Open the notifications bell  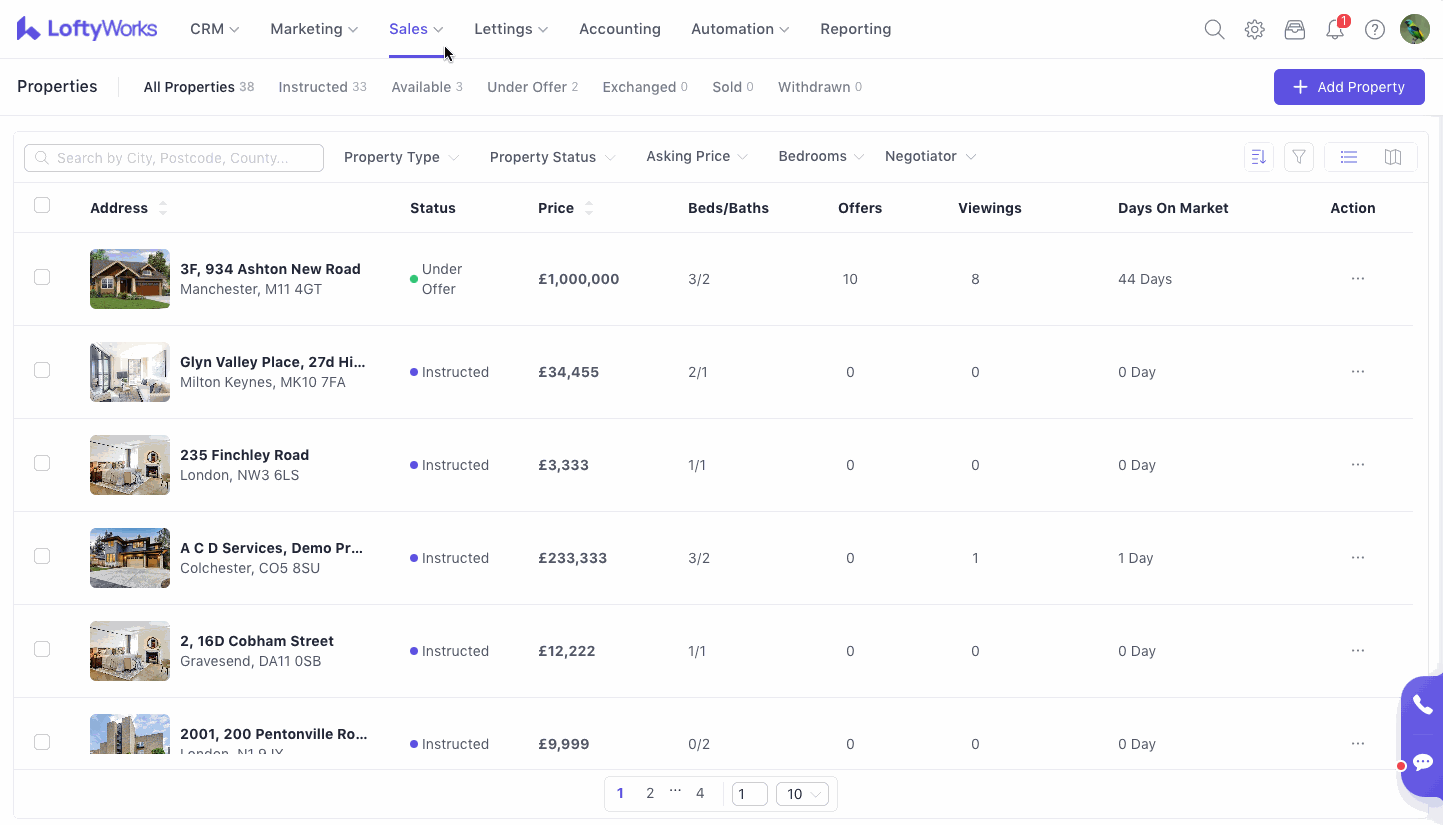[x=1335, y=29]
